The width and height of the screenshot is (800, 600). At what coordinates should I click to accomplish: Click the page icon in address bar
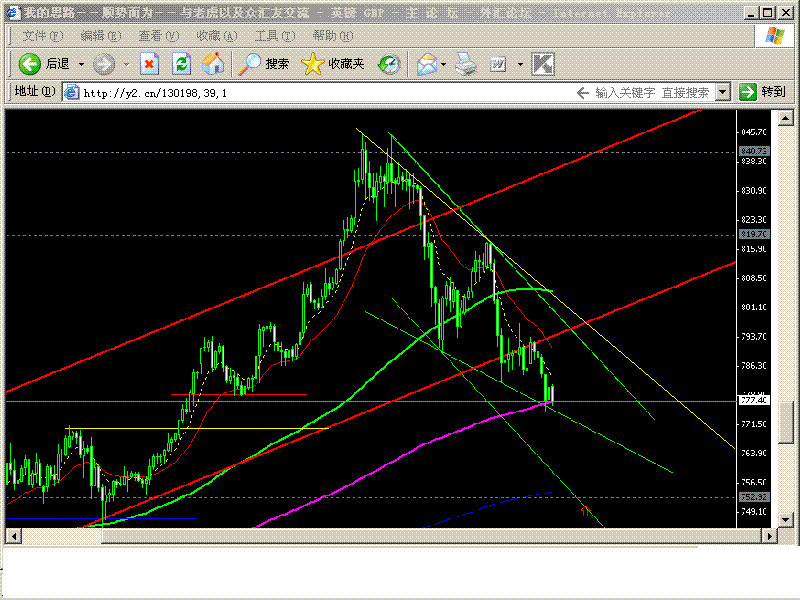(x=72, y=92)
